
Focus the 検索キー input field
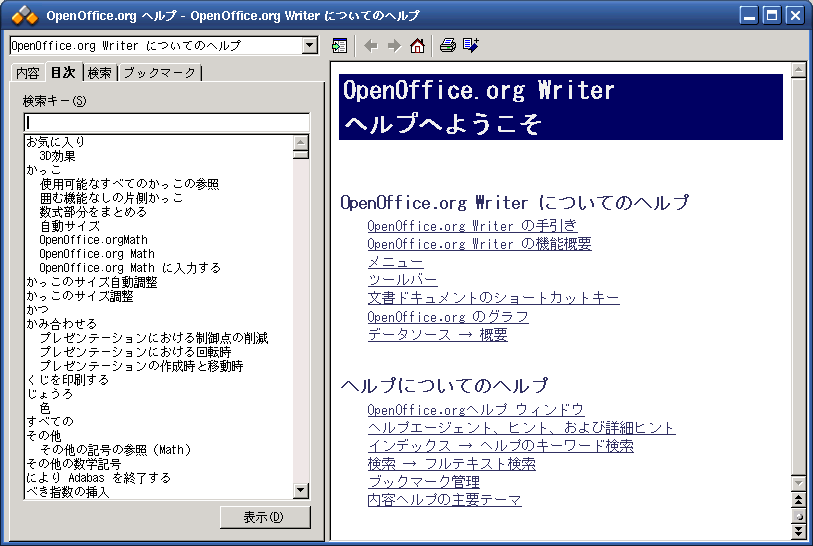[166, 122]
